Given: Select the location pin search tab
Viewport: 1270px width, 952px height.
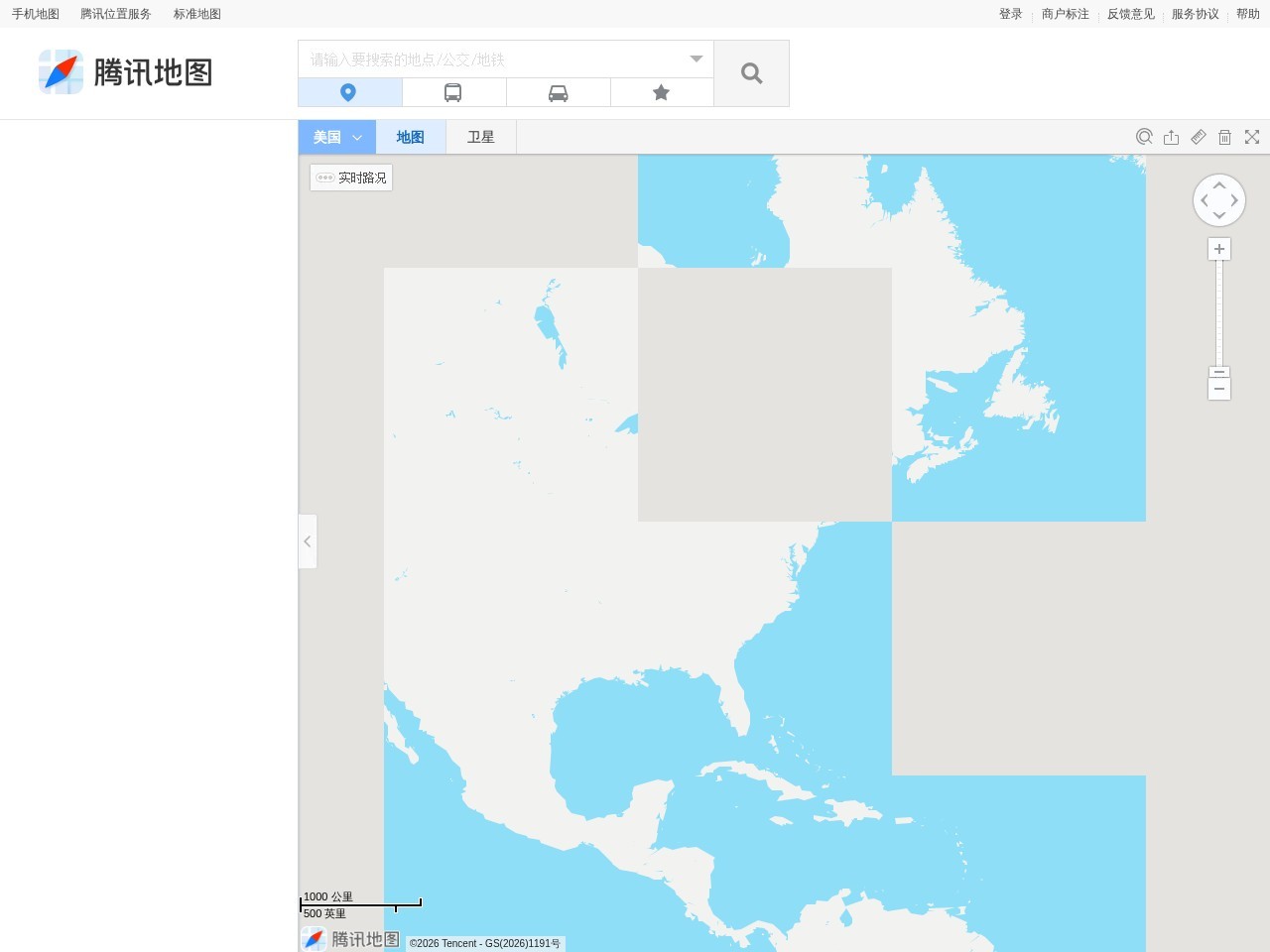Looking at the screenshot, I should click(x=349, y=92).
